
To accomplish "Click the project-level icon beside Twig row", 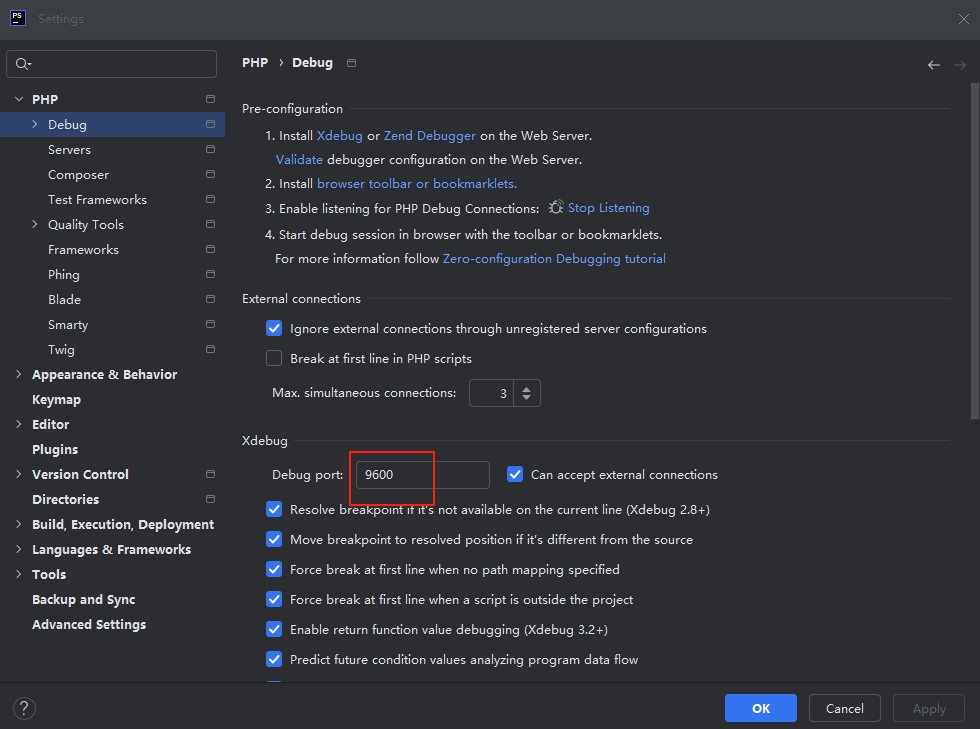I will [210, 349].
